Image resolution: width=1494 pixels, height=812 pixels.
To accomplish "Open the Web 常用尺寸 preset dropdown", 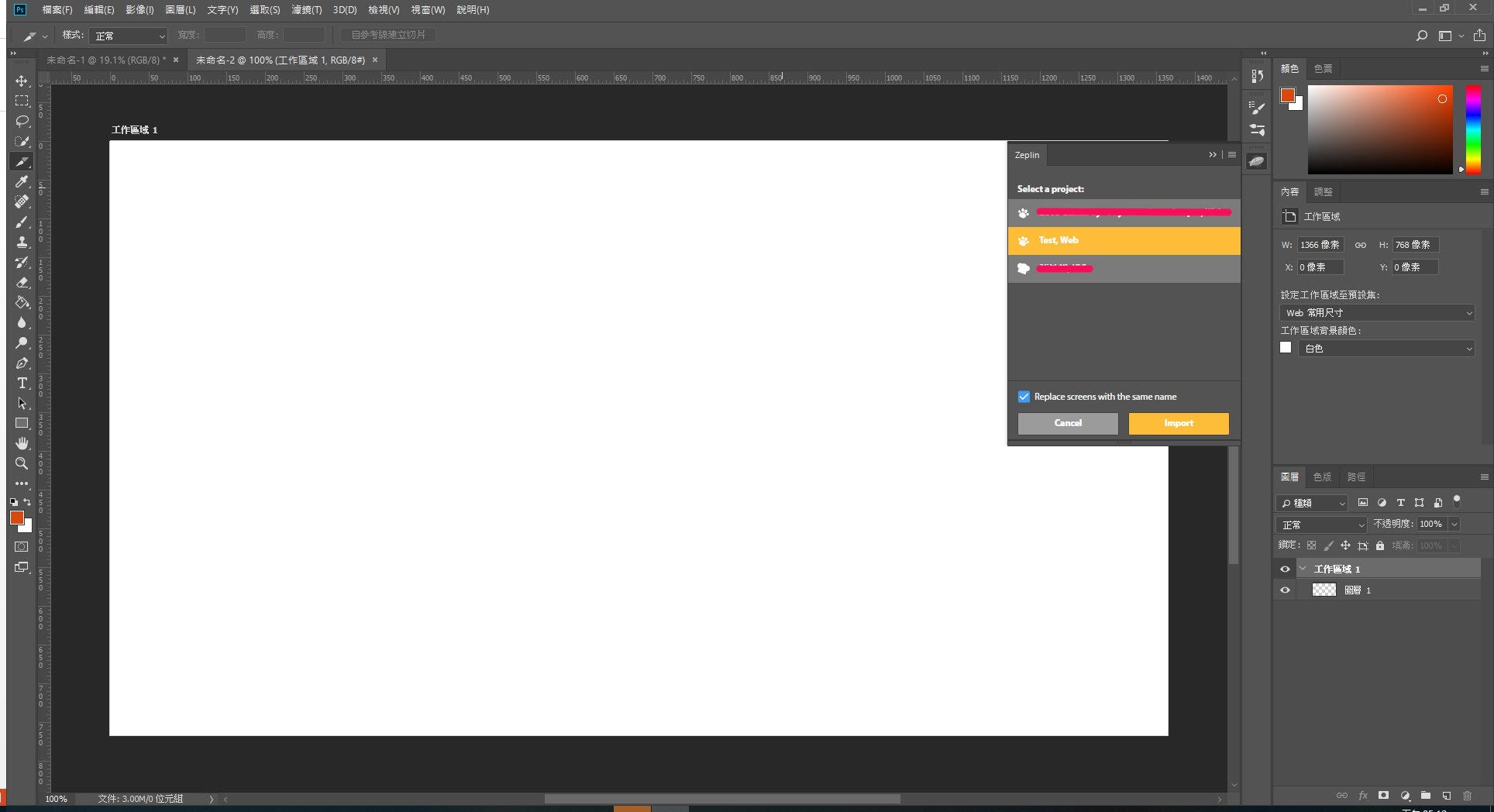I will pyautogui.click(x=1377, y=313).
